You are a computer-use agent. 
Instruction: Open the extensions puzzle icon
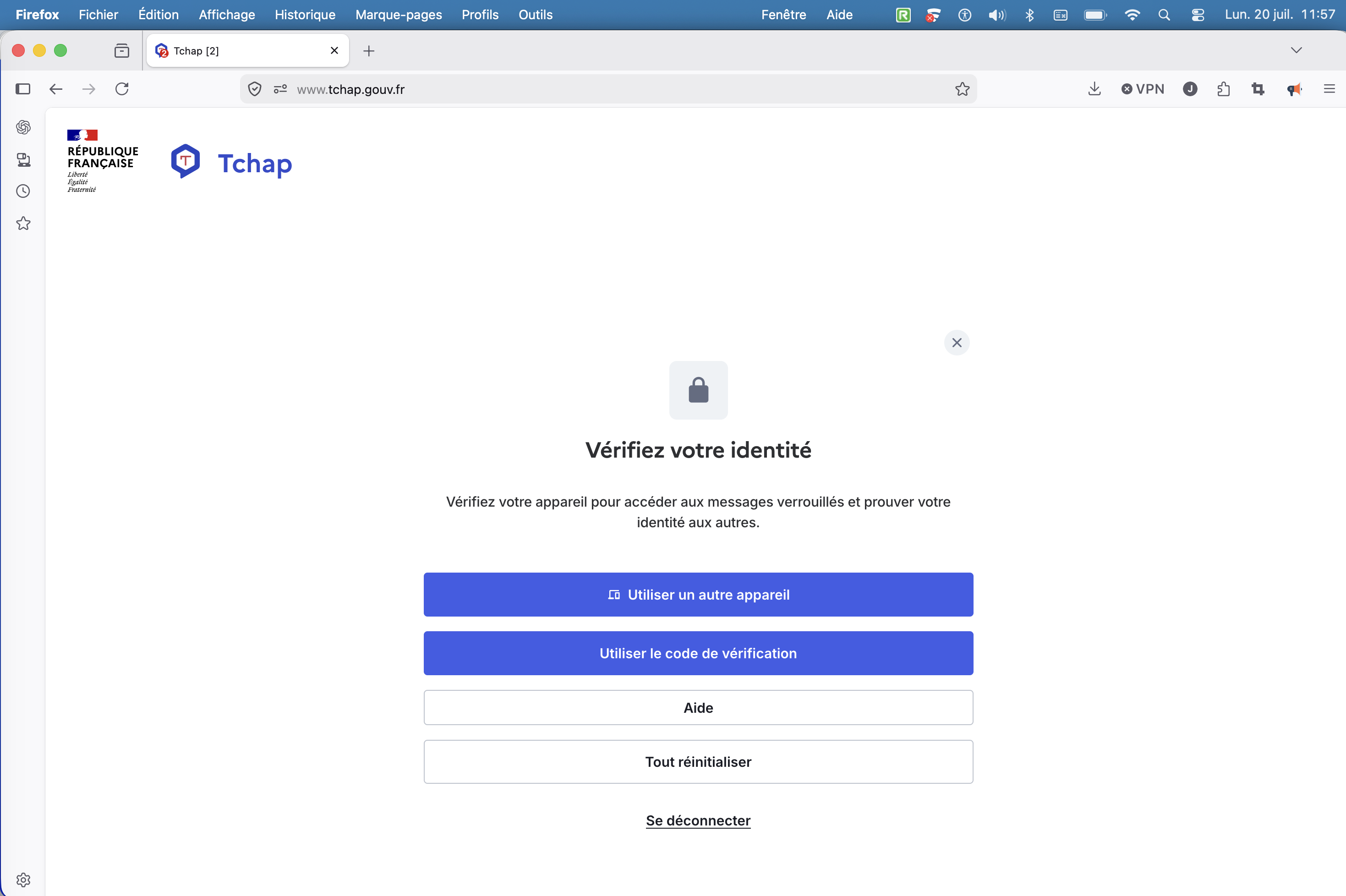pos(1223,89)
